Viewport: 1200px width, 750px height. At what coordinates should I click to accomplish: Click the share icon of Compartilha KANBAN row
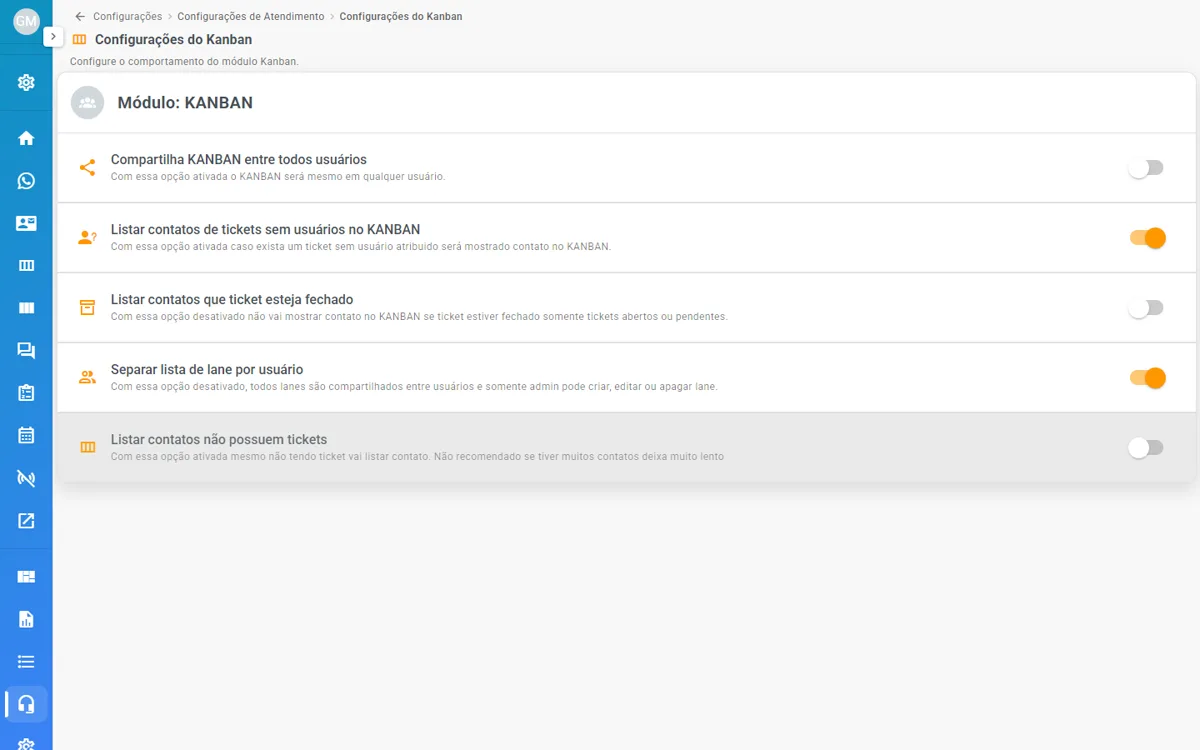click(x=87, y=167)
